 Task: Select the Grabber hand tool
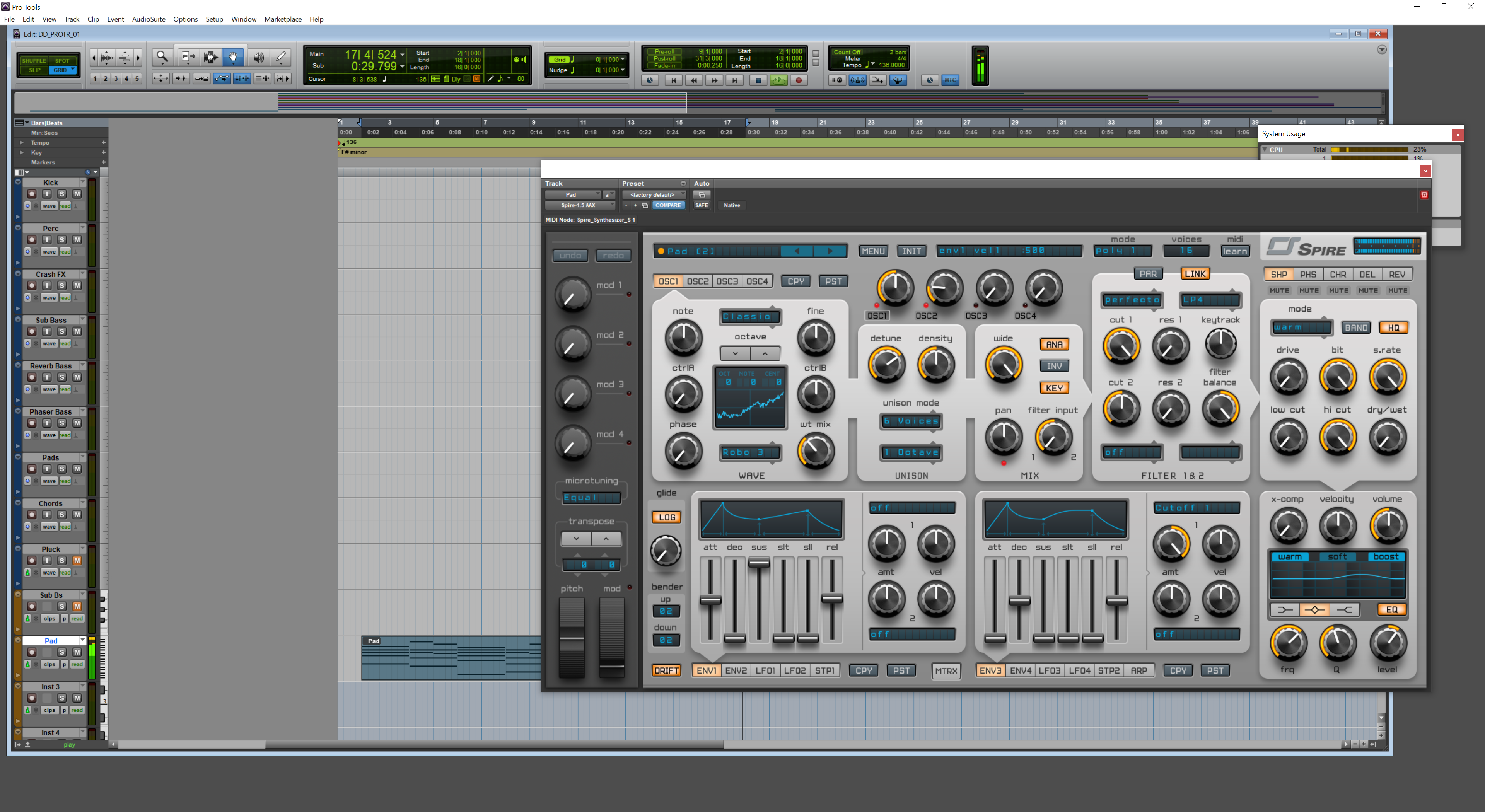[233, 56]
